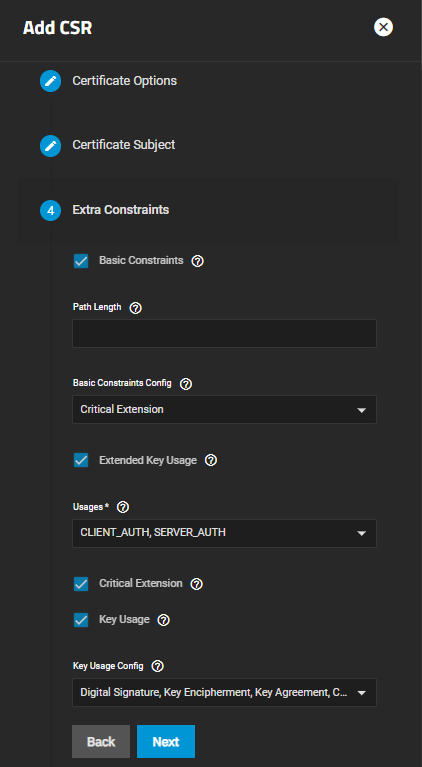Screen dimensions: 422x767
Task: Open the Critical Extension help icon
Action: 197,584
